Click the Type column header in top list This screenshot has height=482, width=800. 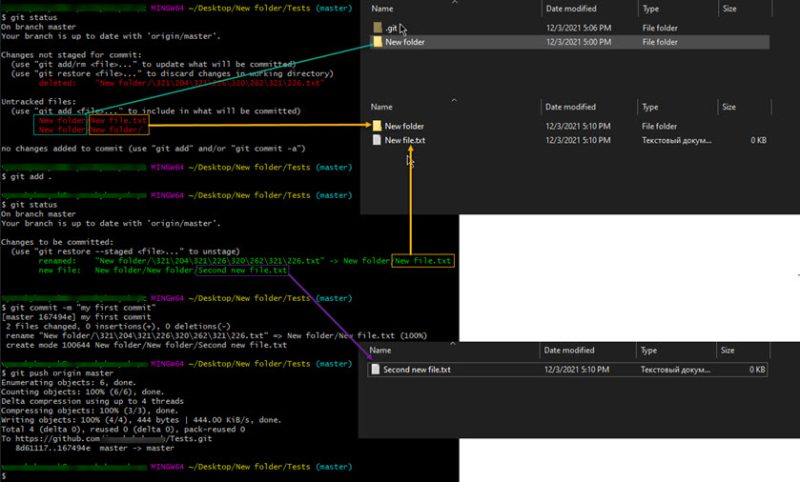click(650, 8)
